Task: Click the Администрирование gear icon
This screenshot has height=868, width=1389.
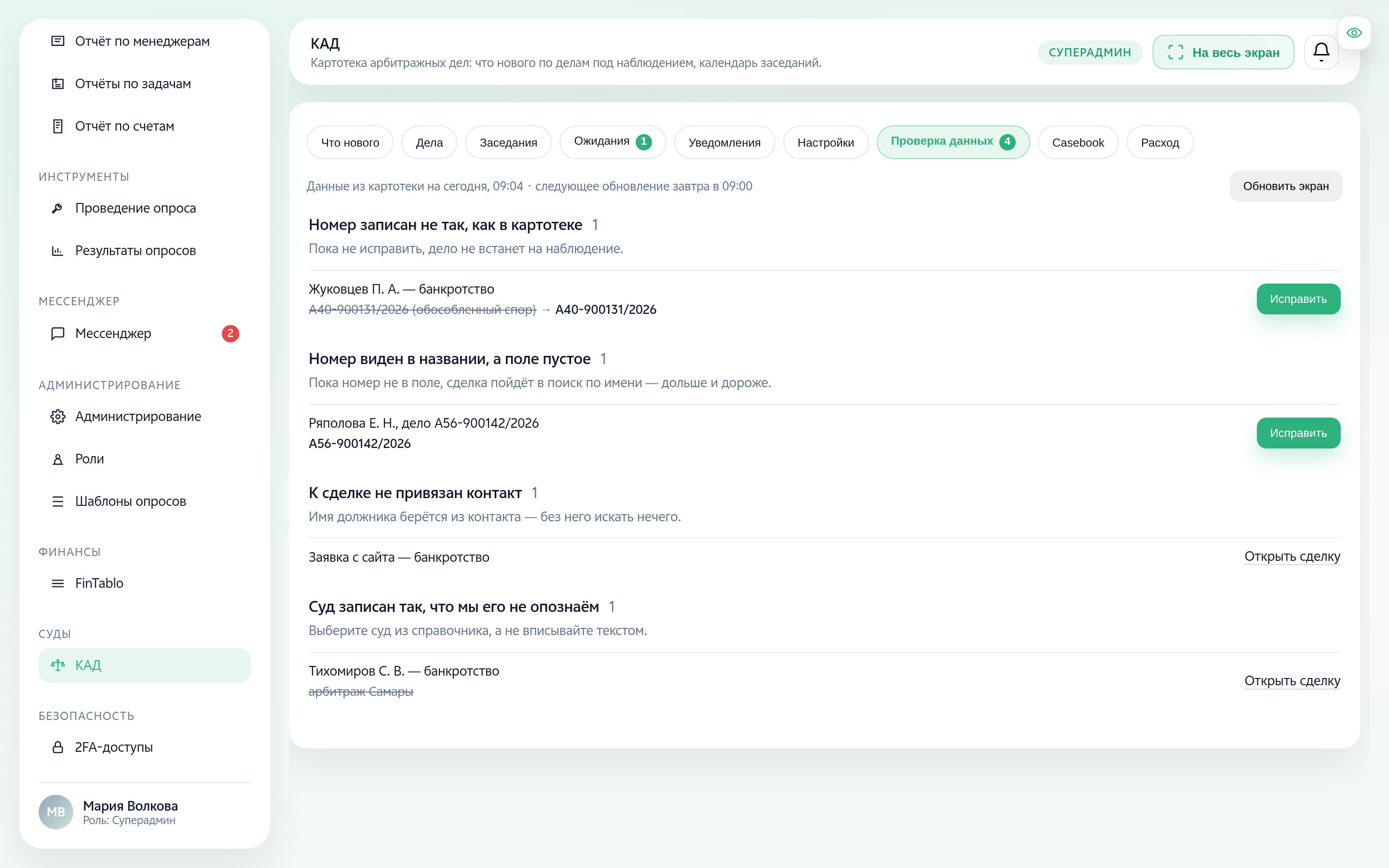Action: tap(58, 417)
